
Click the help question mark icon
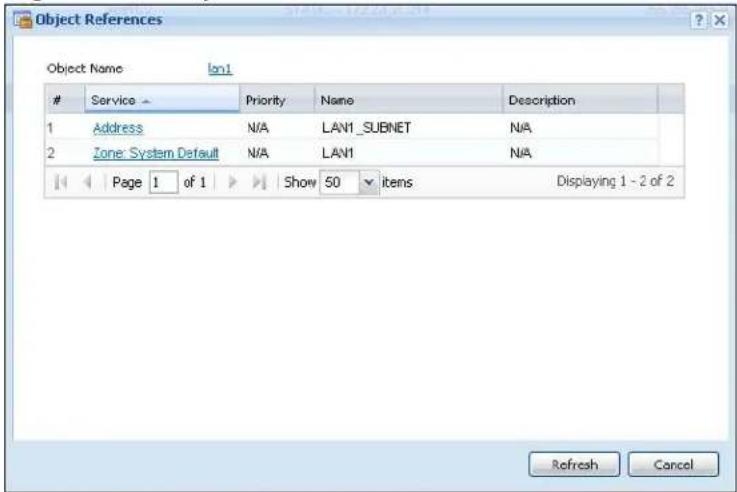pos(699,20)
